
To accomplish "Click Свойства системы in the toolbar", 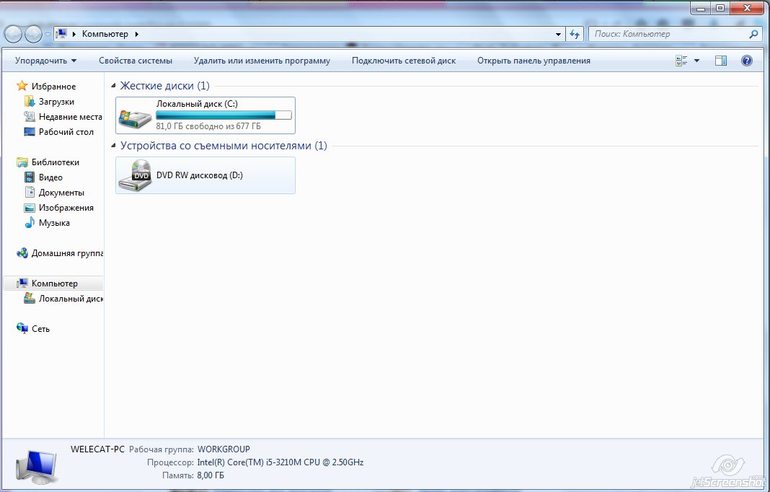I will [x=135, y=61].
